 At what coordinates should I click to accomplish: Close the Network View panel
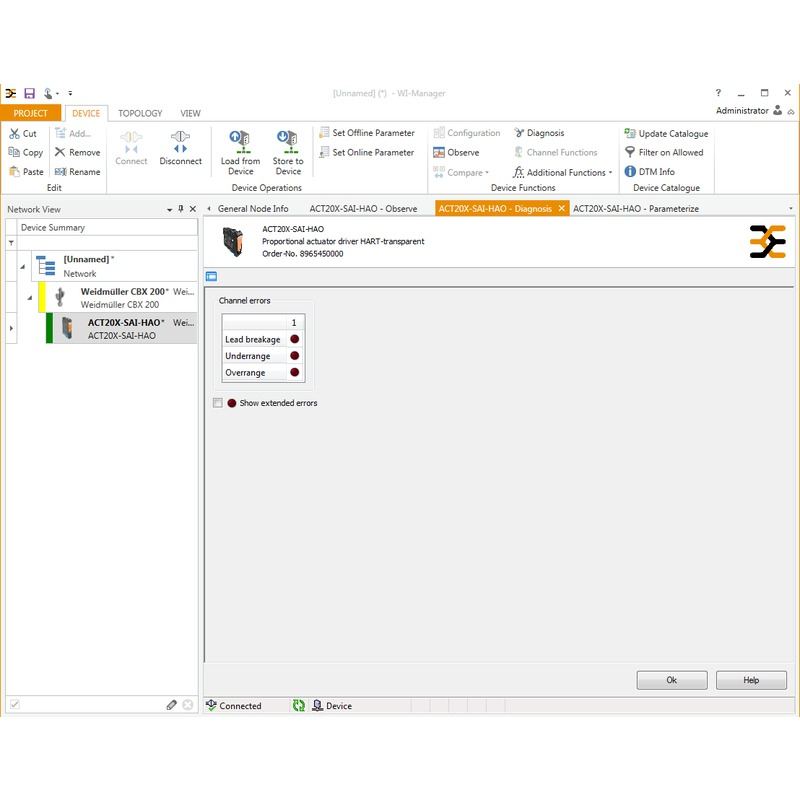point(193,209)
